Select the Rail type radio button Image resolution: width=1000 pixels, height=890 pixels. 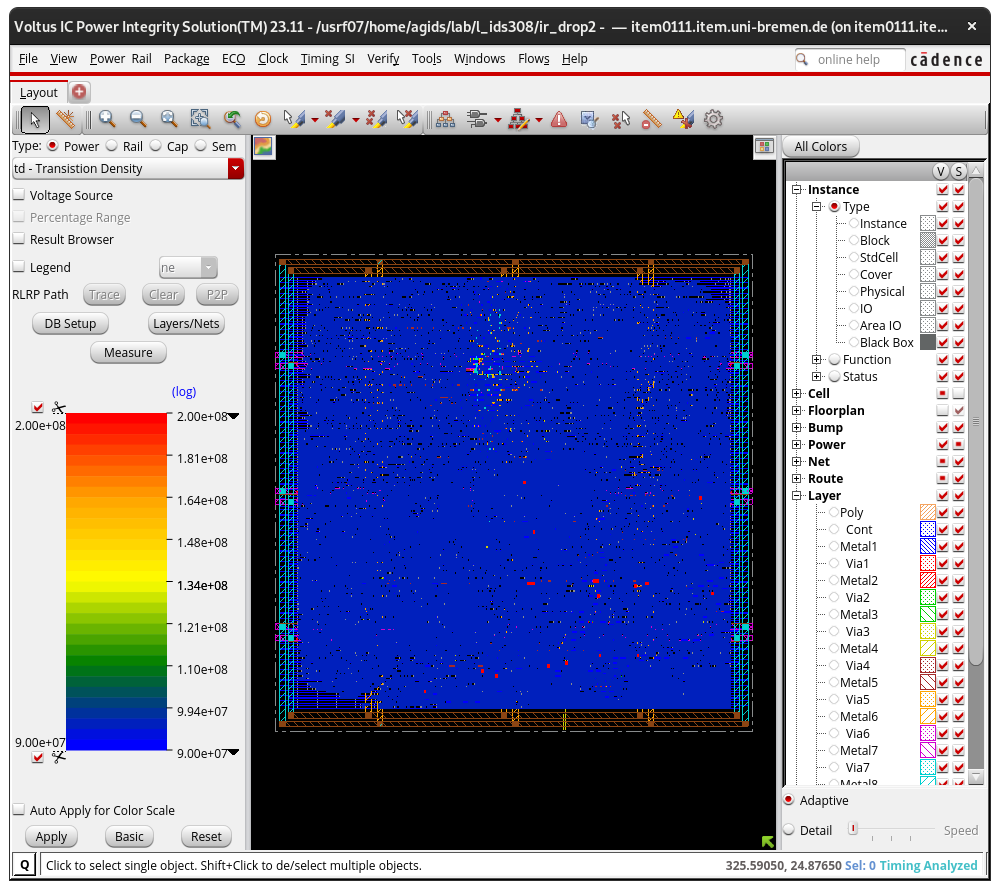[x=112, y=146]
